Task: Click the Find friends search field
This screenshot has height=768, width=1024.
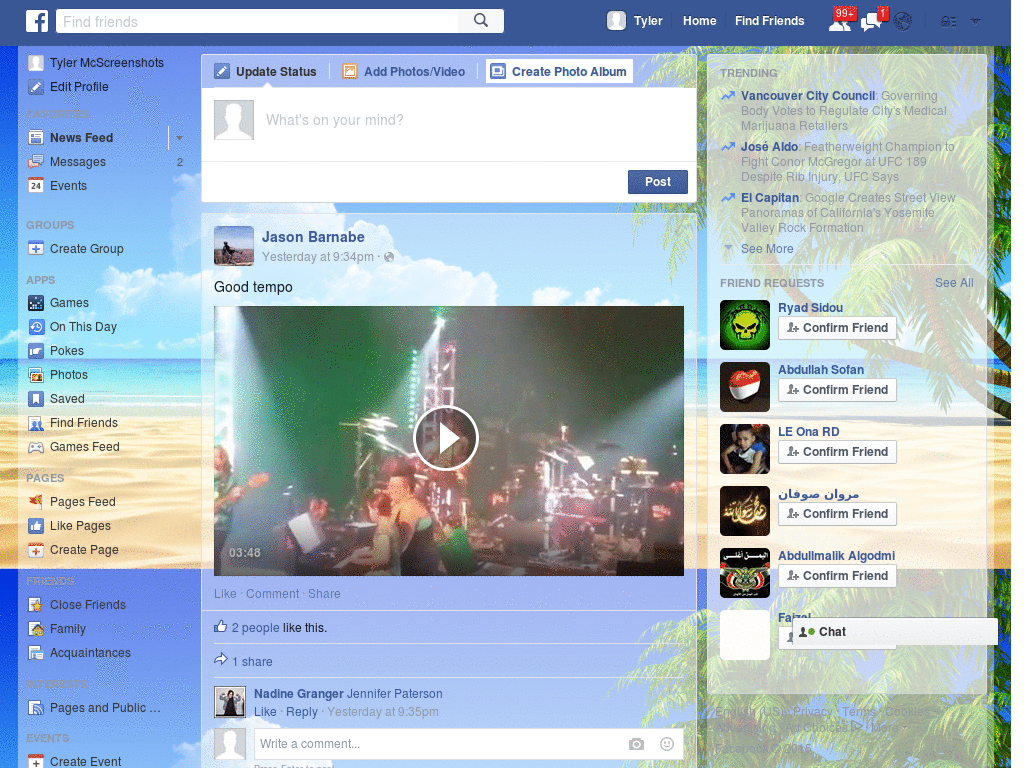Action: click(x=258, y=22)
